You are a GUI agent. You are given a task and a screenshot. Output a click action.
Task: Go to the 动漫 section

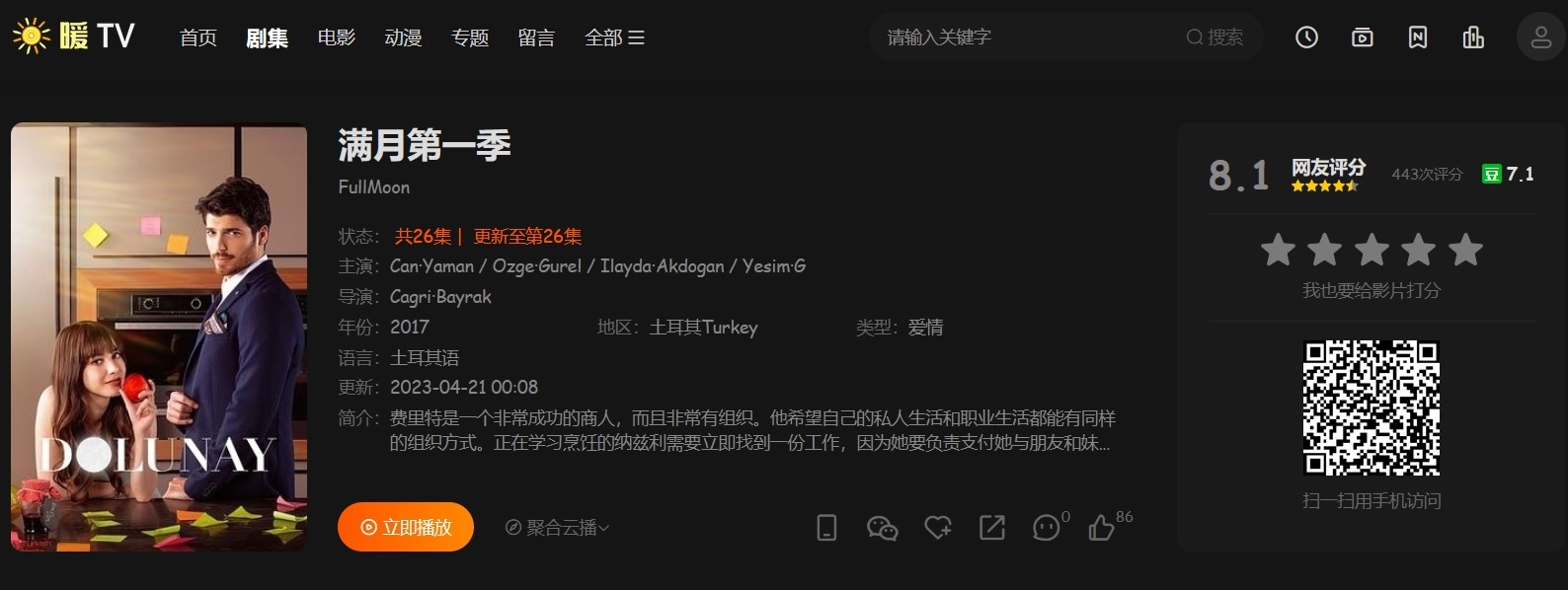click(x=403, y=37)
